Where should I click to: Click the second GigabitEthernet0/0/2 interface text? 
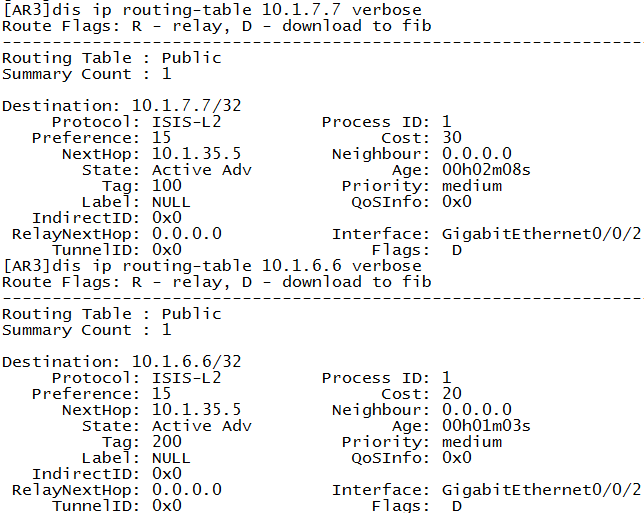point(541,490)
